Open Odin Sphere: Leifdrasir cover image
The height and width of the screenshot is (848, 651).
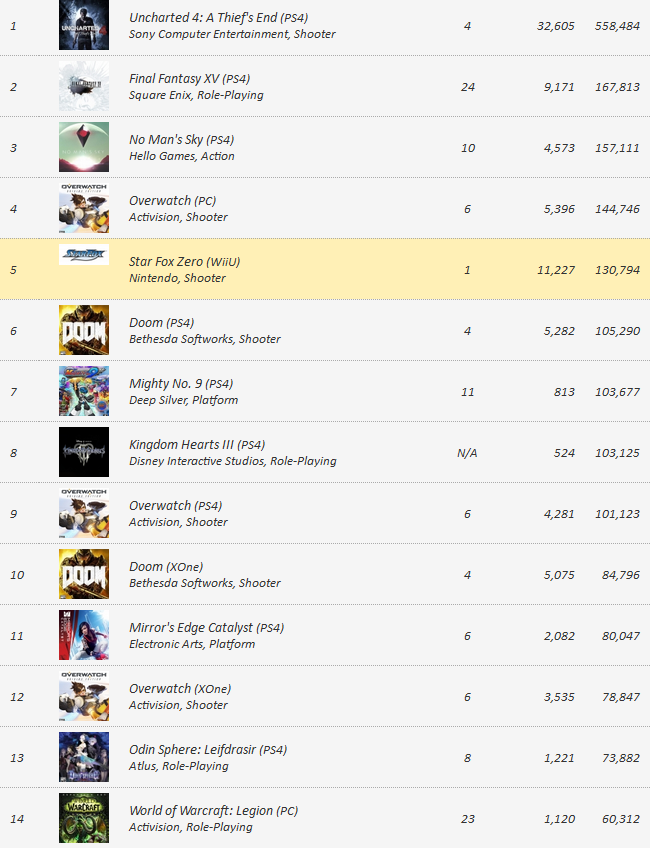(x=84, y=757)
